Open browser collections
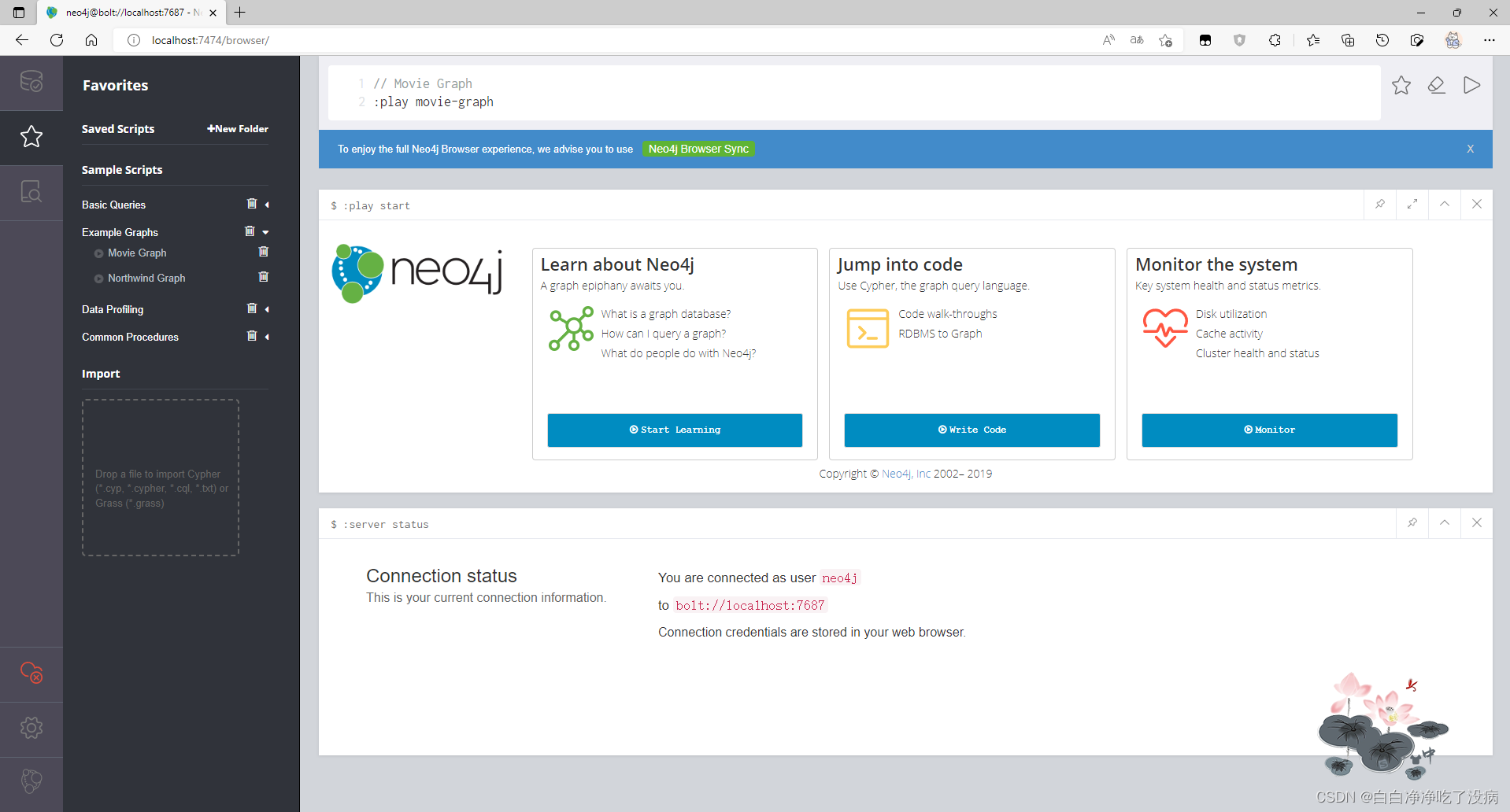 [1348, 40]
